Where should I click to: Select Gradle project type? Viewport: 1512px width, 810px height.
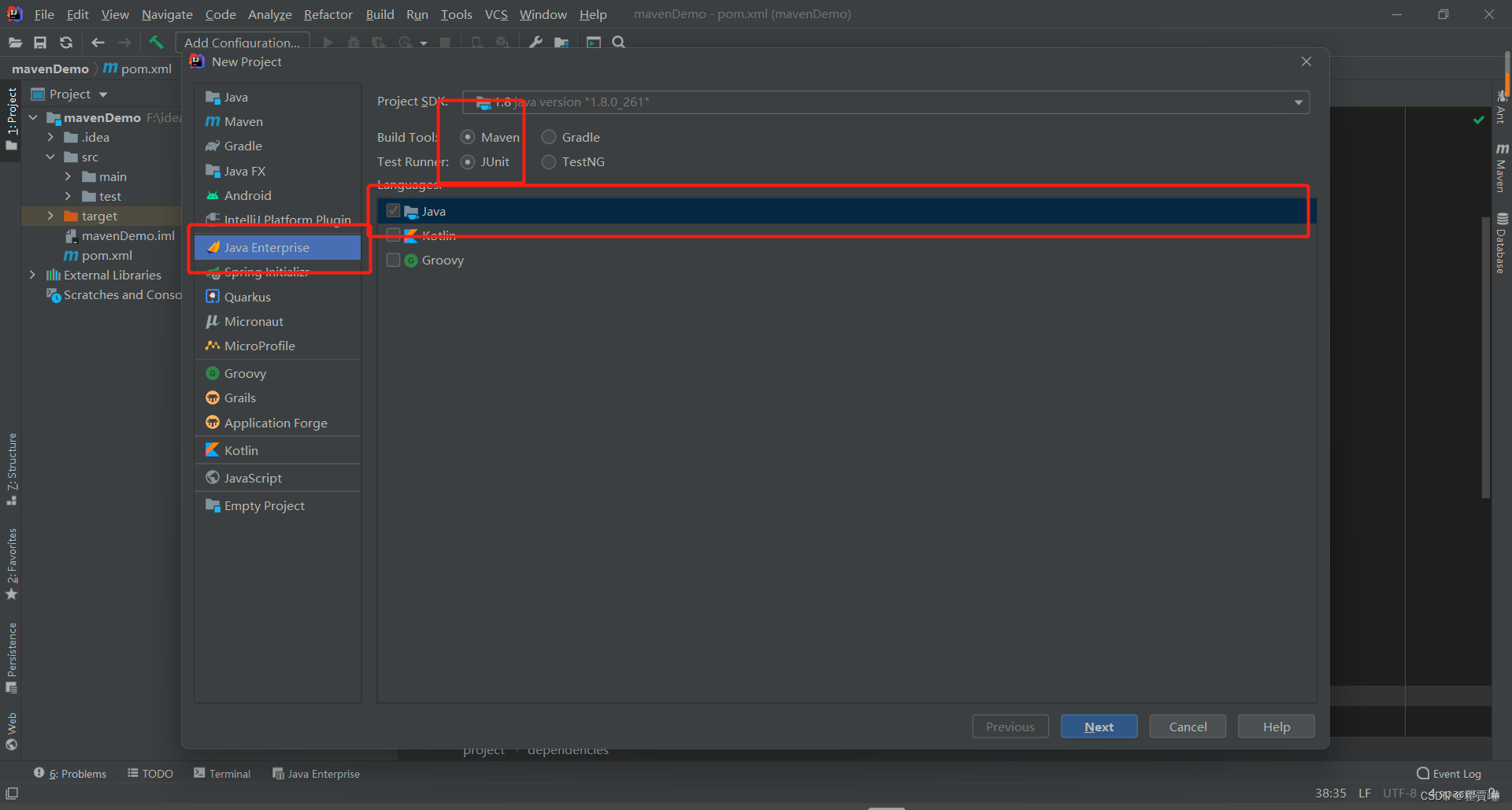[x=277, y=146]
